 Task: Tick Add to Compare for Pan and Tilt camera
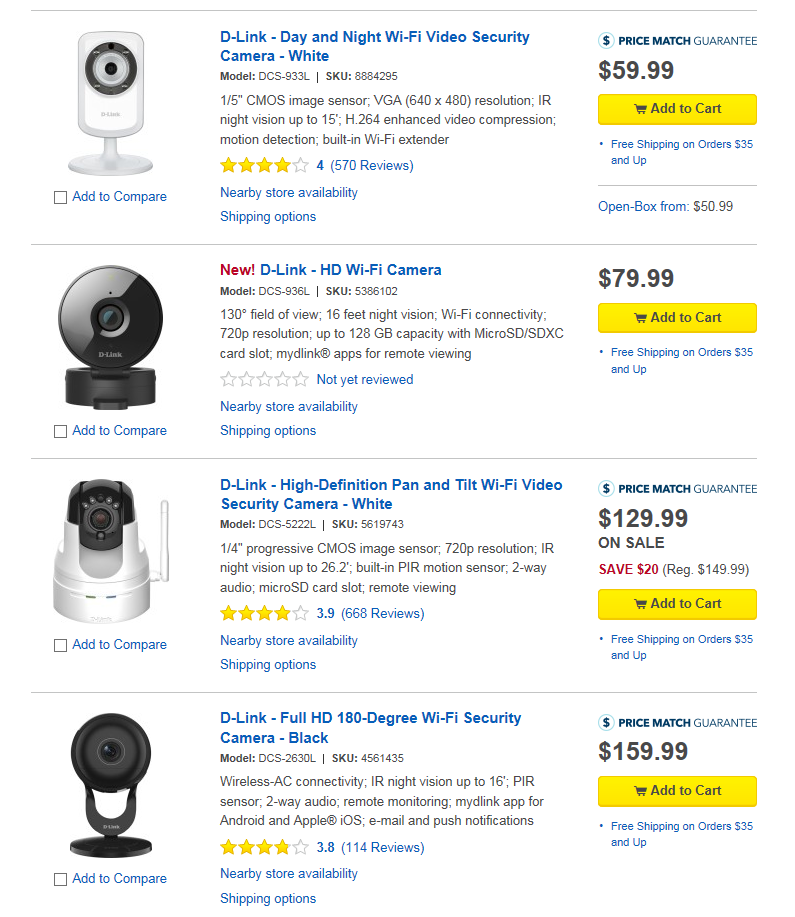[60, 646]
